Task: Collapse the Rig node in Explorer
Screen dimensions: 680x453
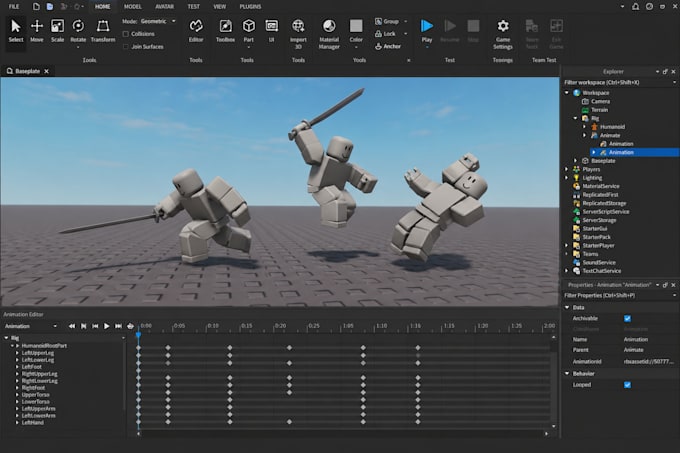Action: tap(575, 118)
